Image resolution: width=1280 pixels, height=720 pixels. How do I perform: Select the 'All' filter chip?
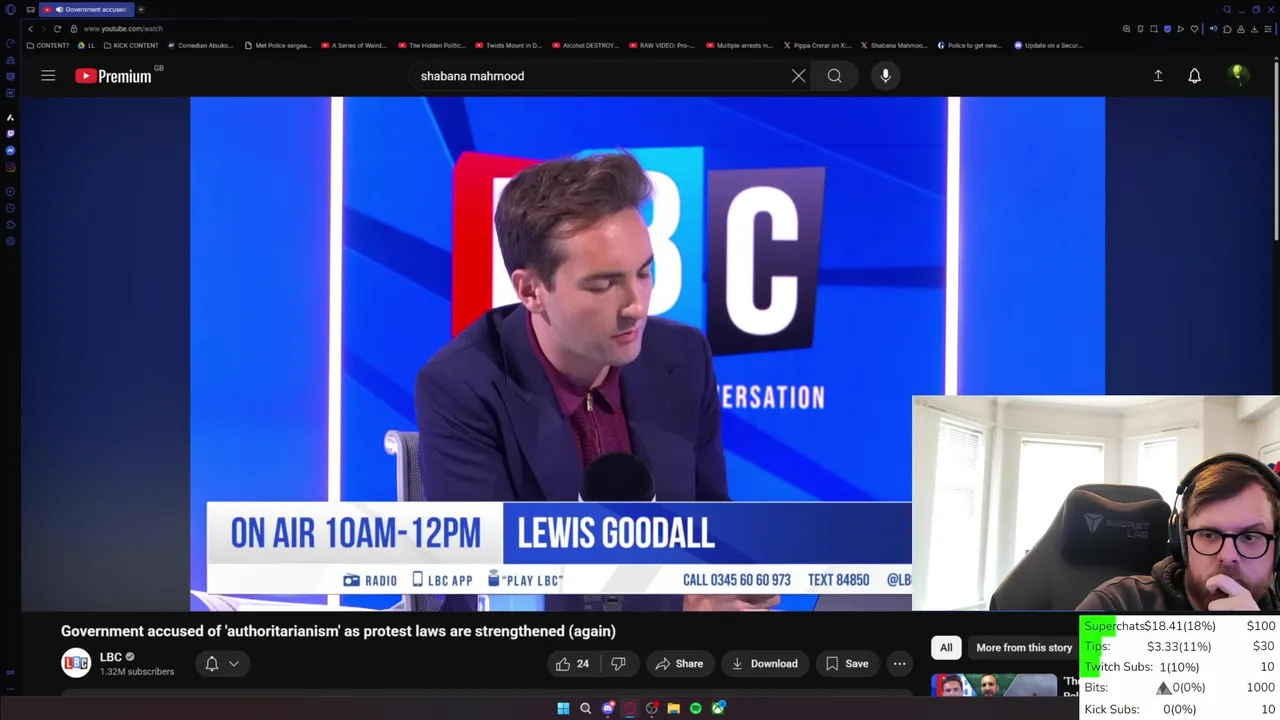pyautogui.click(x=946, y=648)
